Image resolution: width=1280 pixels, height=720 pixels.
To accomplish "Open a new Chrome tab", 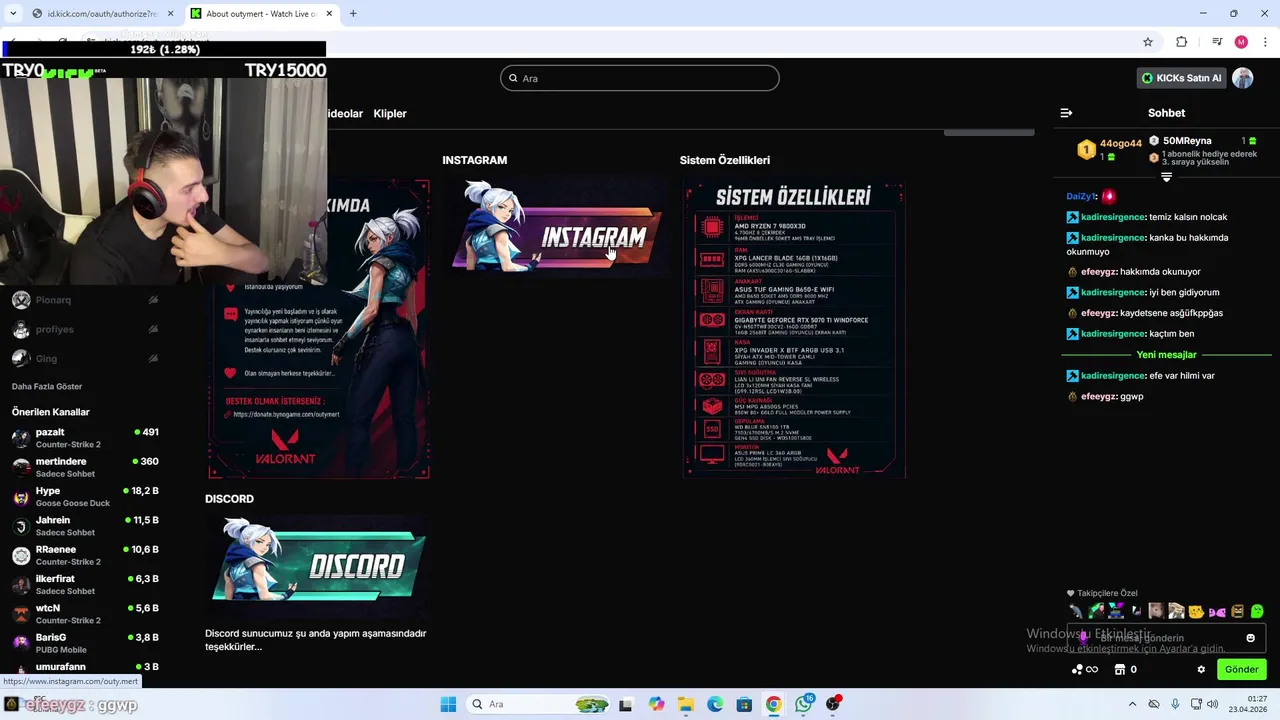I will click(353, 14).
